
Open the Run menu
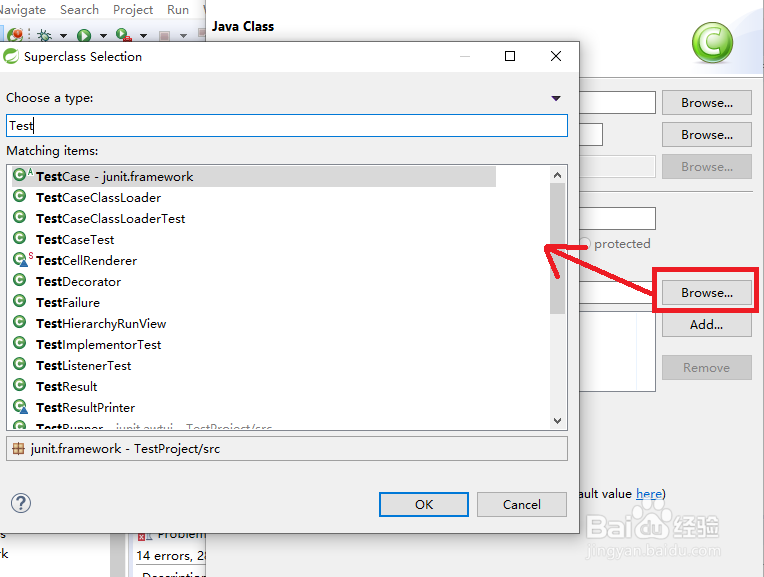coord(178,10)
